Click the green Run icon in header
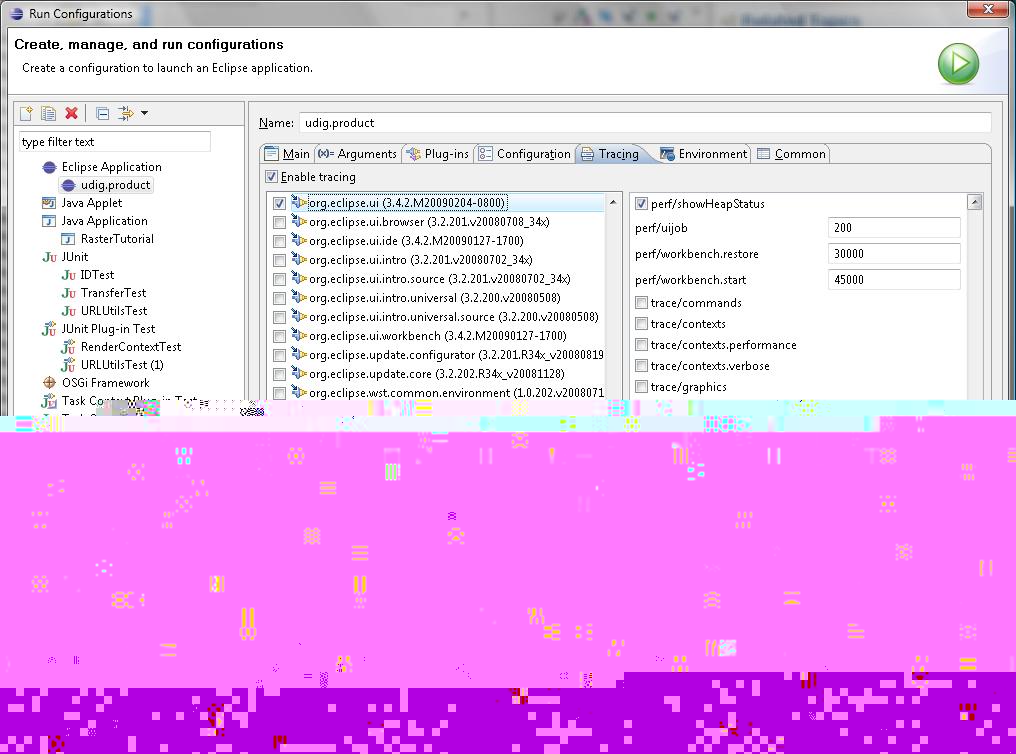Image resolution: width=1016 pixels, height=754 pixels. point(957,64)
